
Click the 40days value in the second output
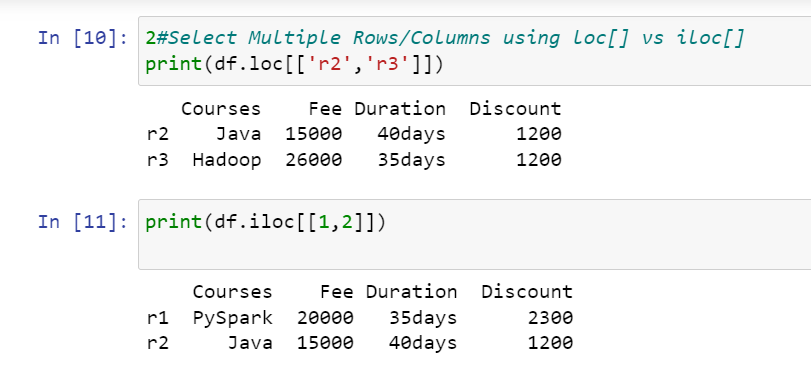423,343
